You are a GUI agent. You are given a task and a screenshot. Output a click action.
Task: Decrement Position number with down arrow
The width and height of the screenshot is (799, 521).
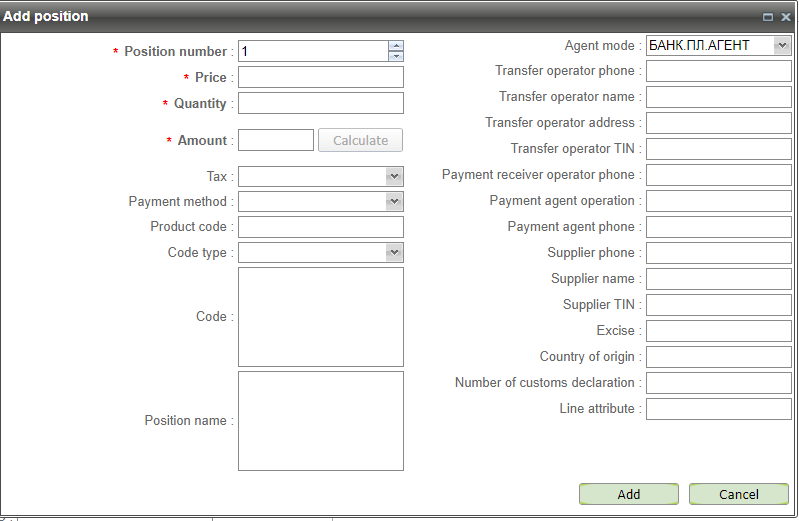[396, 56]
